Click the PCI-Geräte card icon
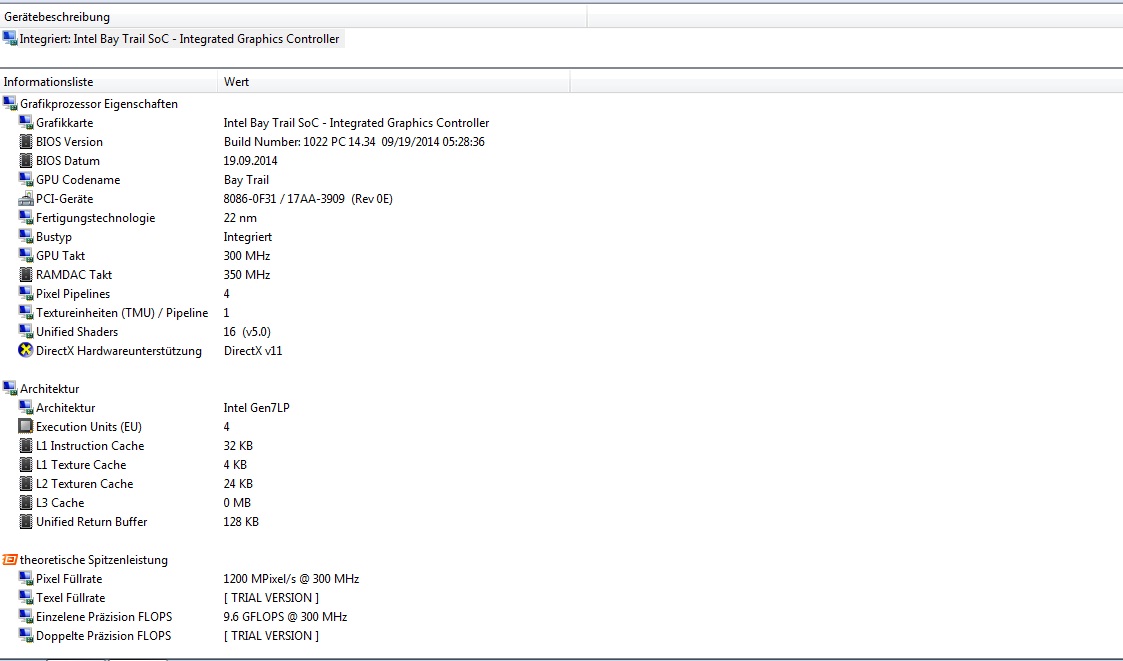This screenshot has width=1123, height=661. (x=26, y=198)
